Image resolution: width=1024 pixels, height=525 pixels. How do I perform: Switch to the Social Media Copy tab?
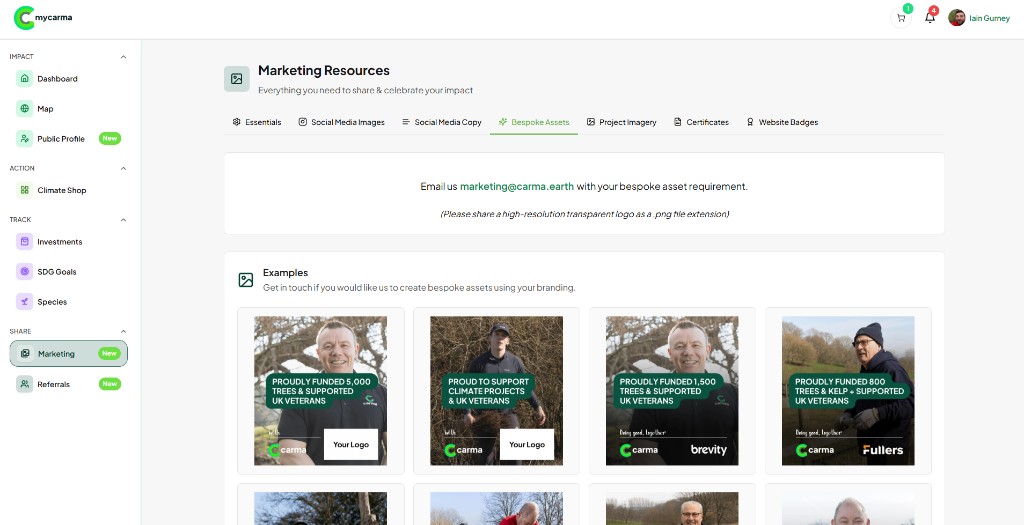click(x=441, y=122)
